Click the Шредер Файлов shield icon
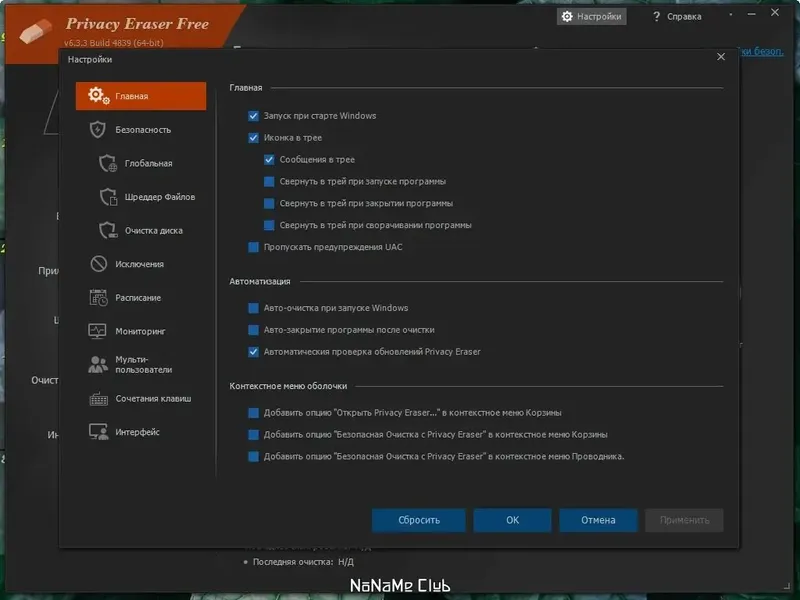800x600 pixels. [x=108, y=197]
